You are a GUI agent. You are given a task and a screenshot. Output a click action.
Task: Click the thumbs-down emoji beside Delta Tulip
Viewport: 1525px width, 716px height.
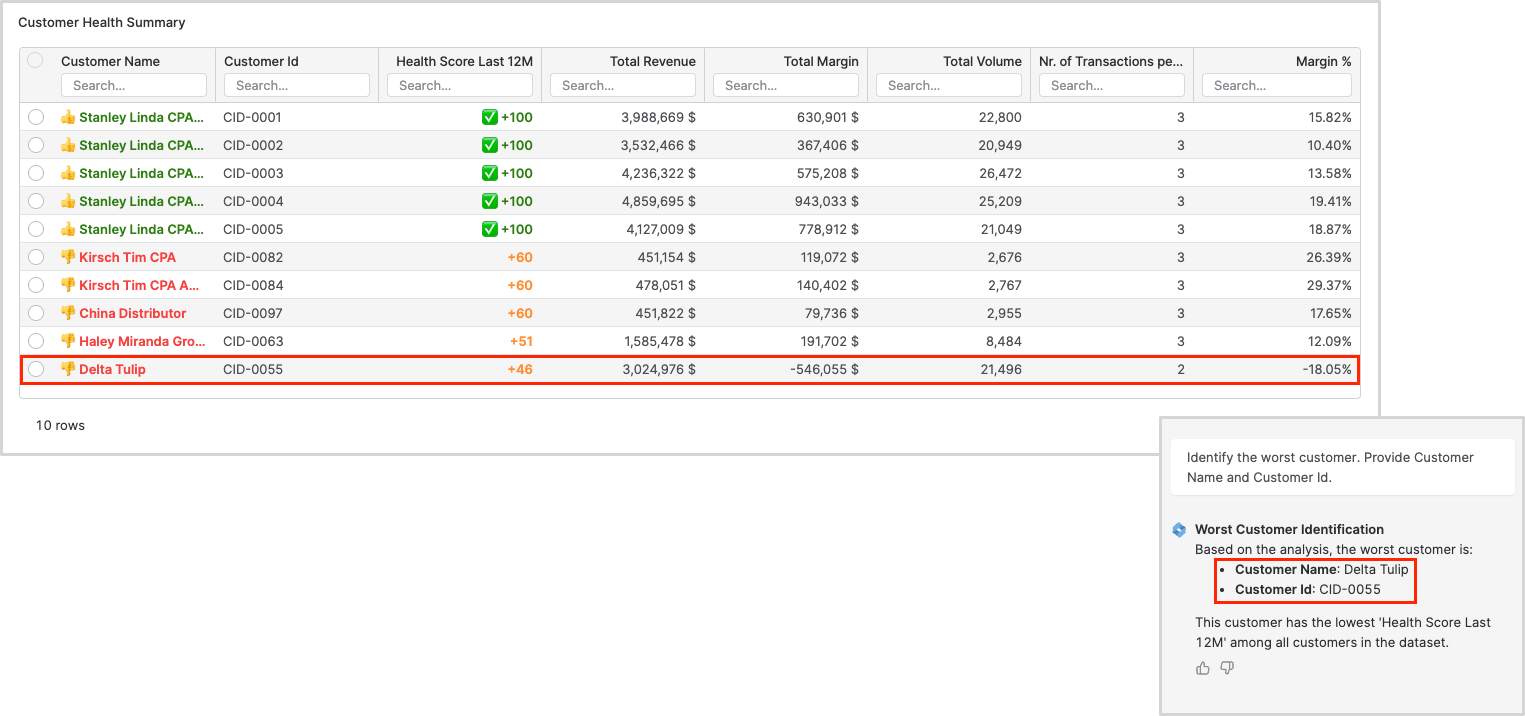tap(68, 369)
